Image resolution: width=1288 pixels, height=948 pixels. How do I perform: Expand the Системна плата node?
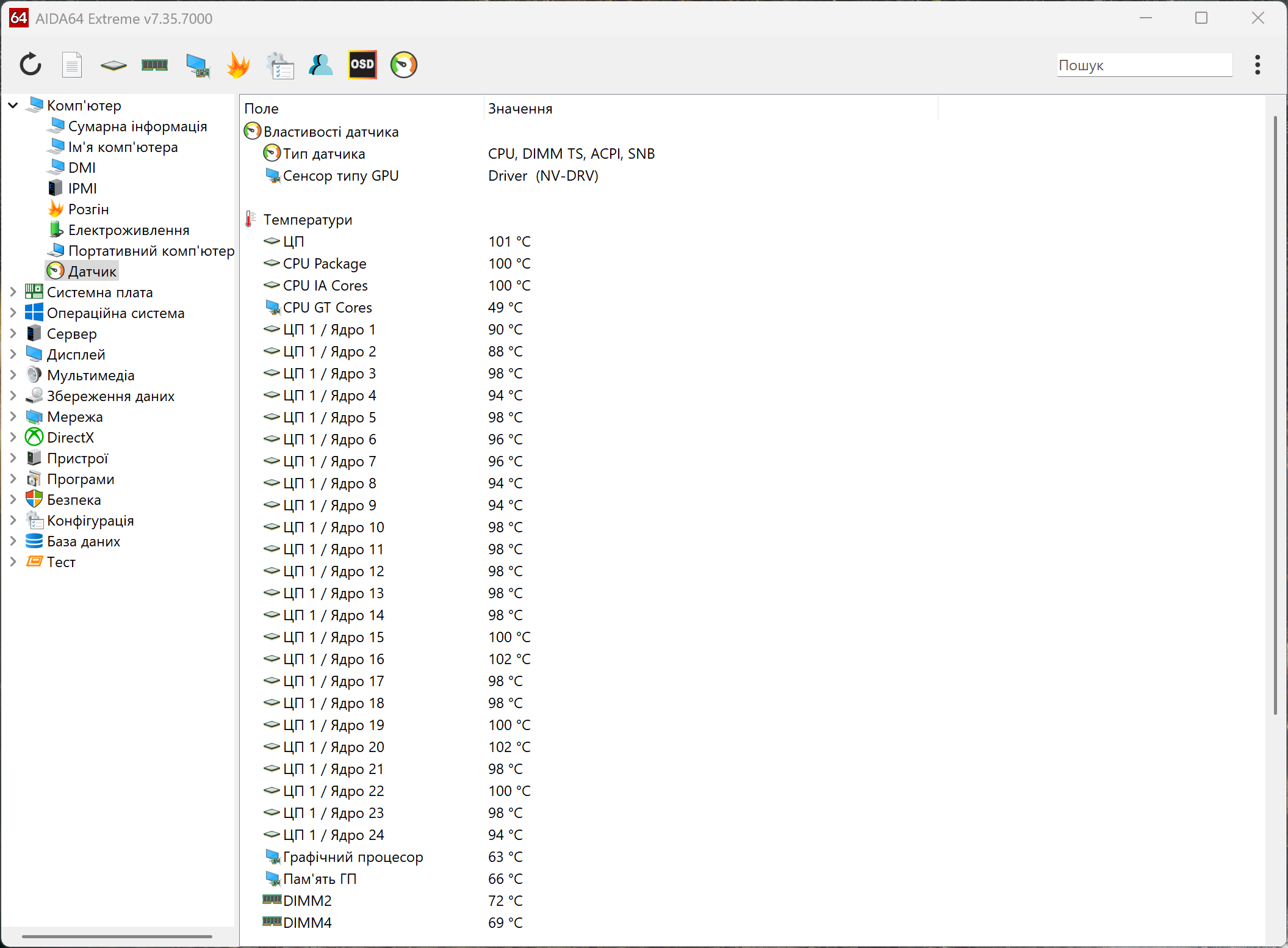[x=13, y=292]
